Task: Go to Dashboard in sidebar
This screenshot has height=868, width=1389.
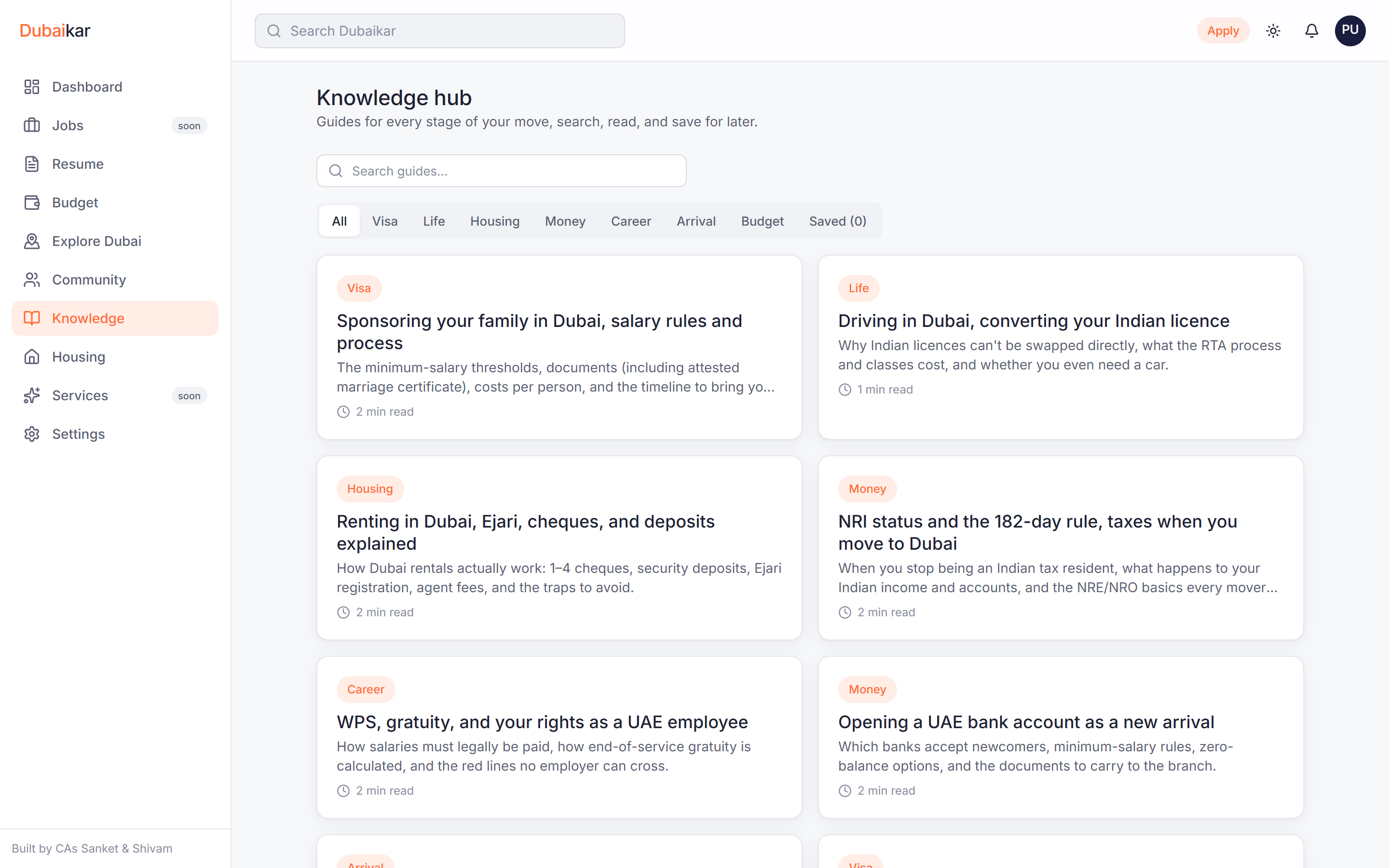Action: [115, 87]
